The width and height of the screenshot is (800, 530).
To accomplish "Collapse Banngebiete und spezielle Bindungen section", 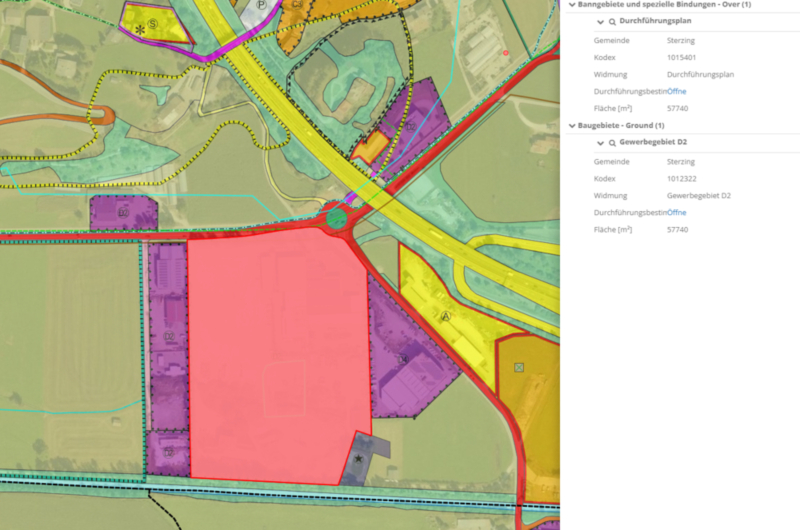I will pos(572,5).
